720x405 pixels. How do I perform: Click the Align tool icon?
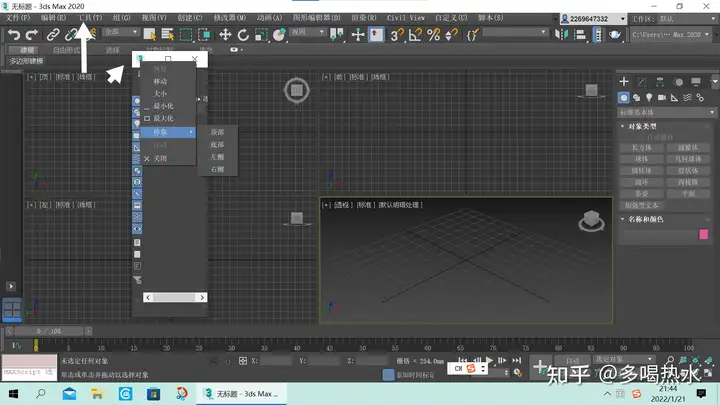(579, 34)
